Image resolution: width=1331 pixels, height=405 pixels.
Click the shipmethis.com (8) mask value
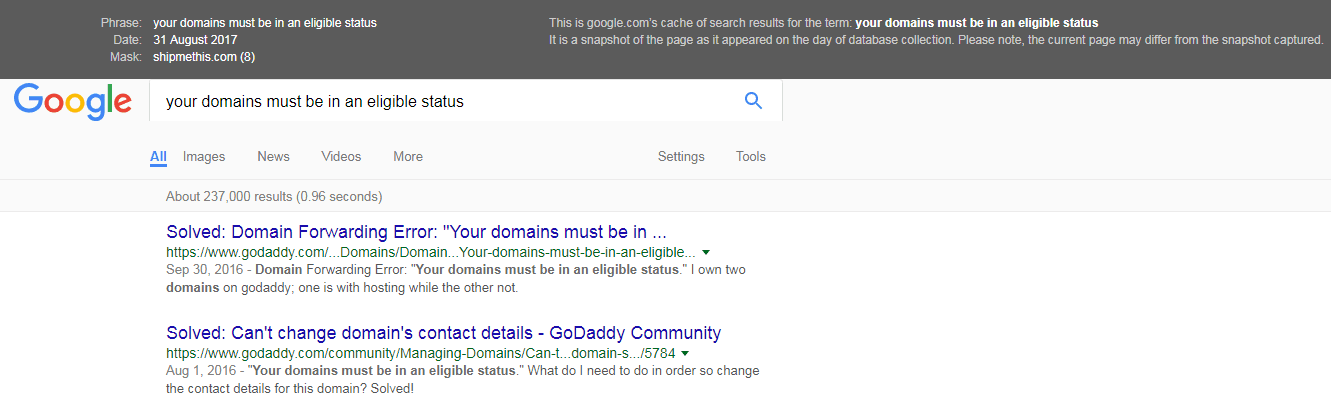click(x=204, y=57)
